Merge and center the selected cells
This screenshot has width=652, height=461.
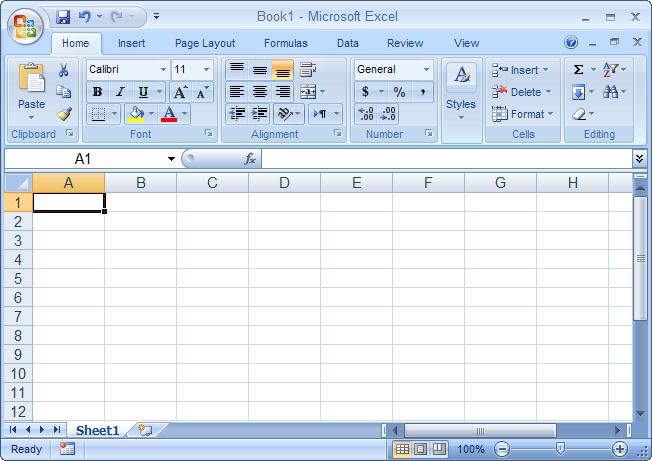coord(308,91)
